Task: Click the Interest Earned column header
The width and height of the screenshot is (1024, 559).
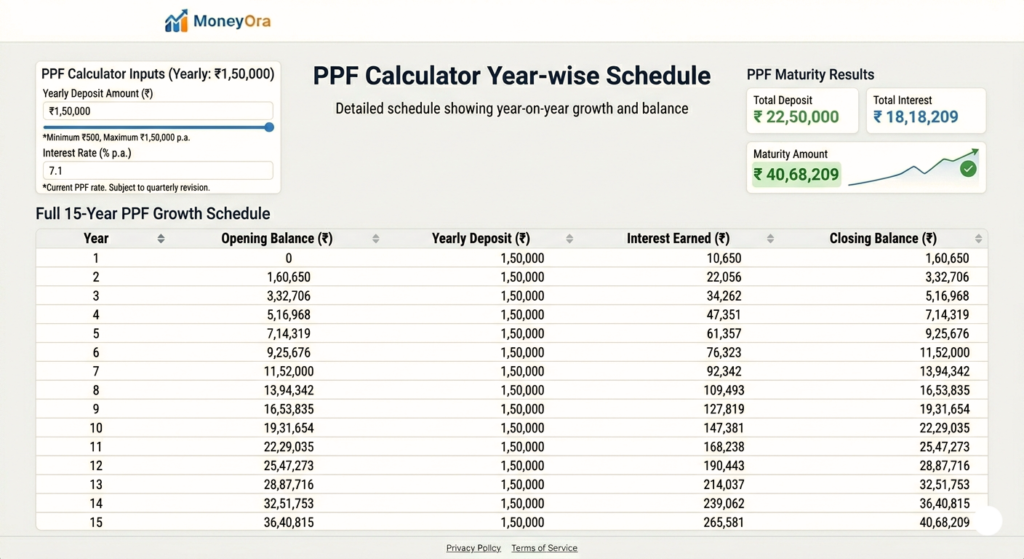Action: [x=677, y=239]
